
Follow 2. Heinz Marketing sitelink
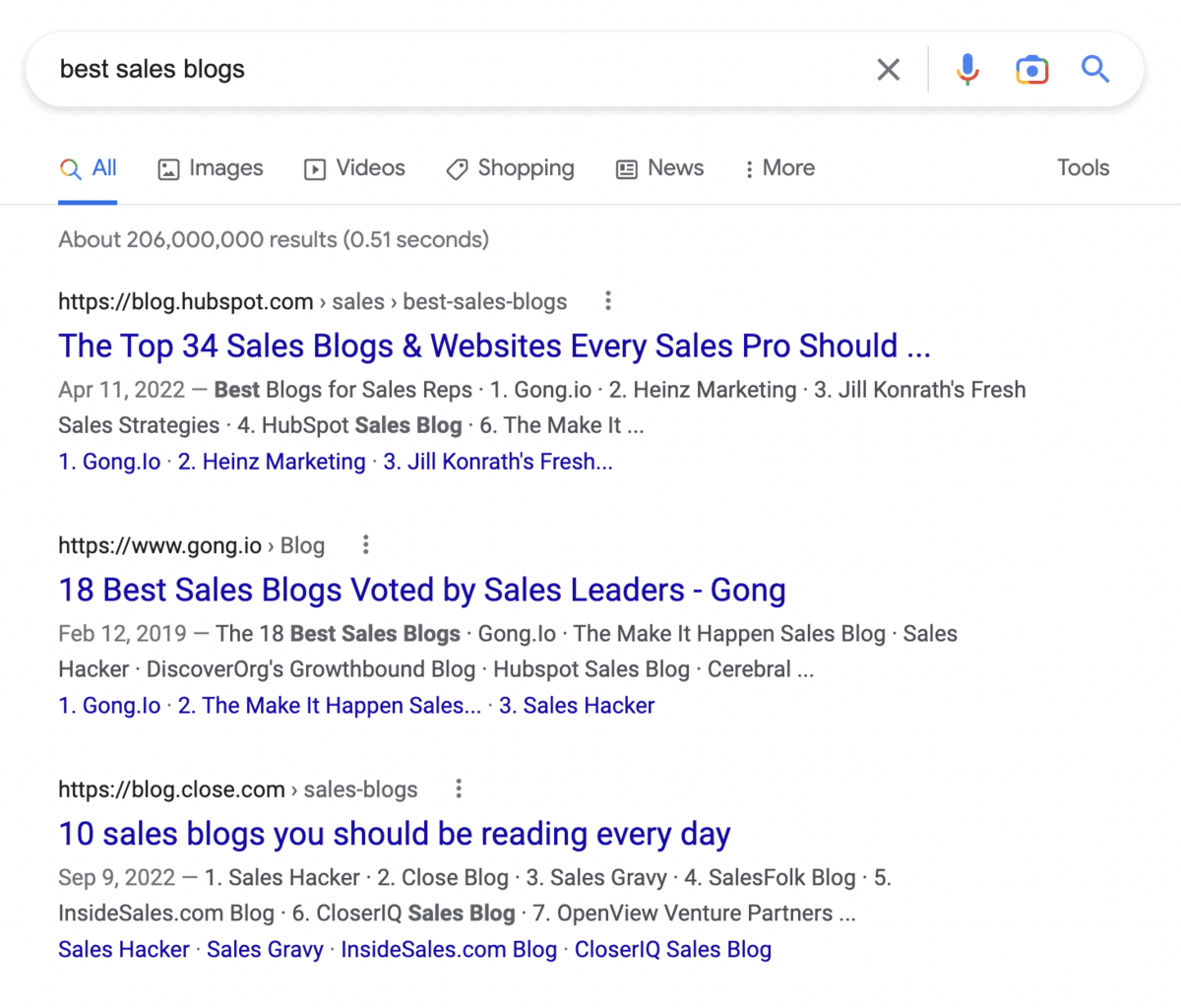pyautogui.click(x=272, y=462)
